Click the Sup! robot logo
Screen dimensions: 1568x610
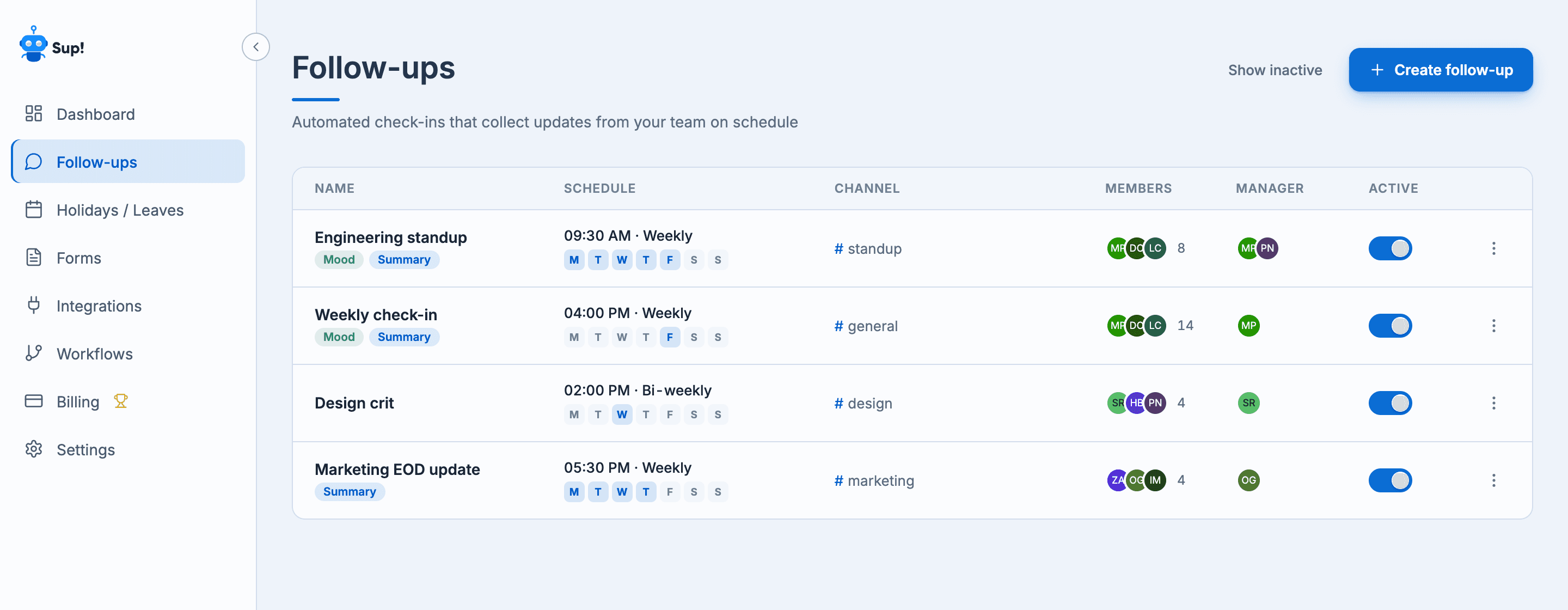click(x=33, y=45)
